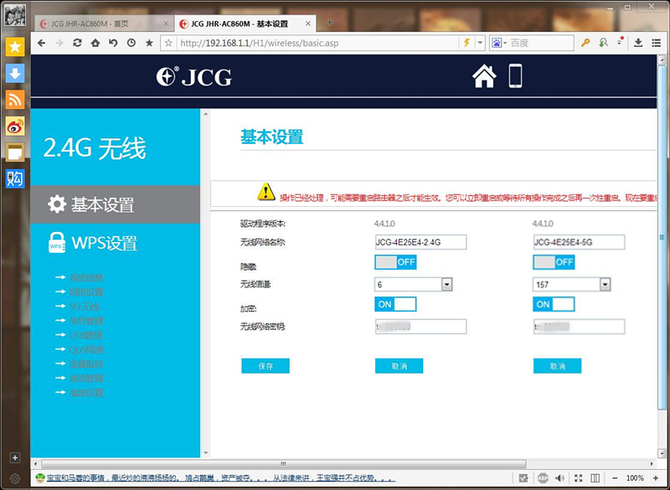The height and width of the screenshot is (490, 670).
Task: Open the Baidu search engine selector dropdown
Action: [x=499, y=43]
